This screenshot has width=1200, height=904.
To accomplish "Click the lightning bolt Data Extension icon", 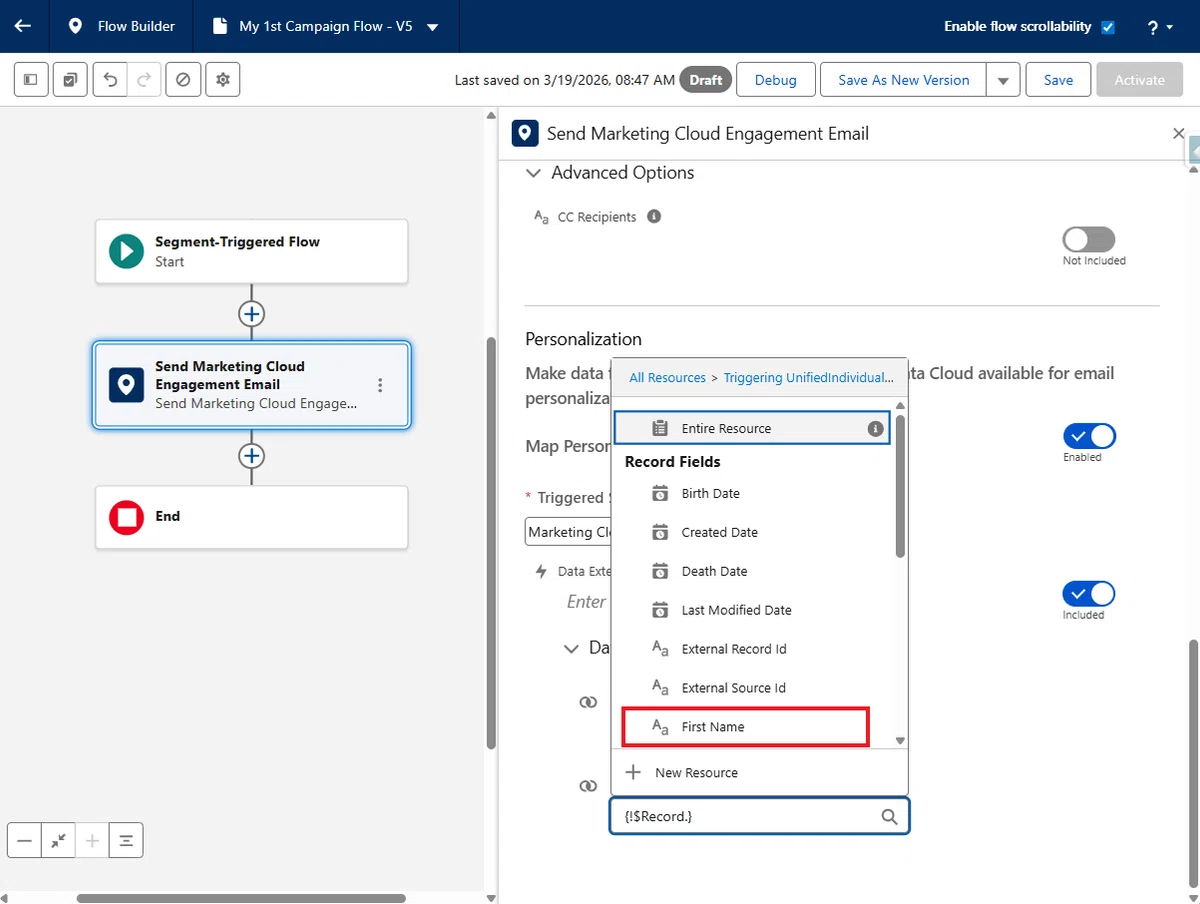I will click(x=542, y=572).
